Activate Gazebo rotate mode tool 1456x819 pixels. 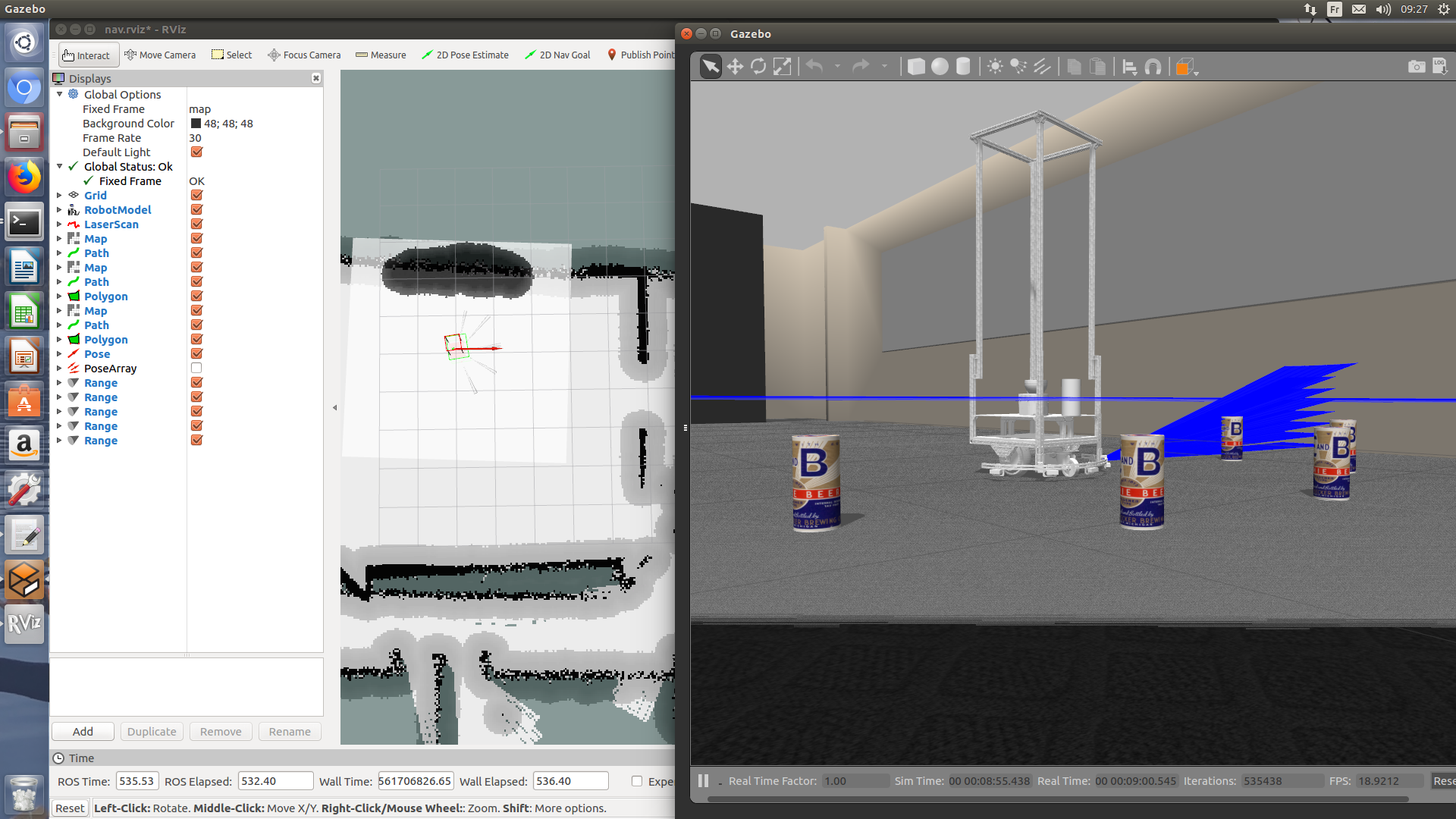[758, 67]
